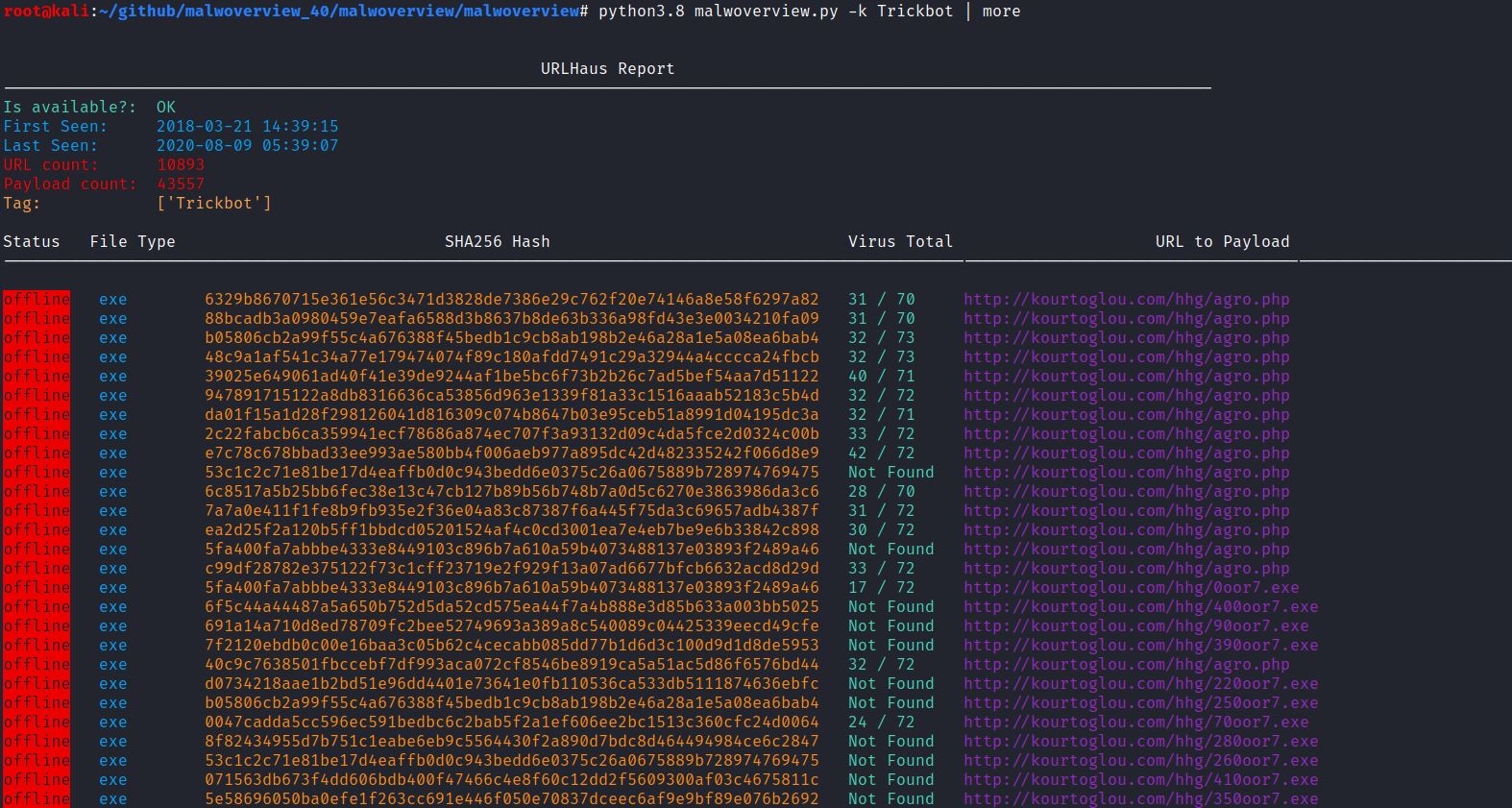1512x808 pixels.
Task: Select hash starting with 'da01f15a1d28f298'
Action: (x=511, y=415)
